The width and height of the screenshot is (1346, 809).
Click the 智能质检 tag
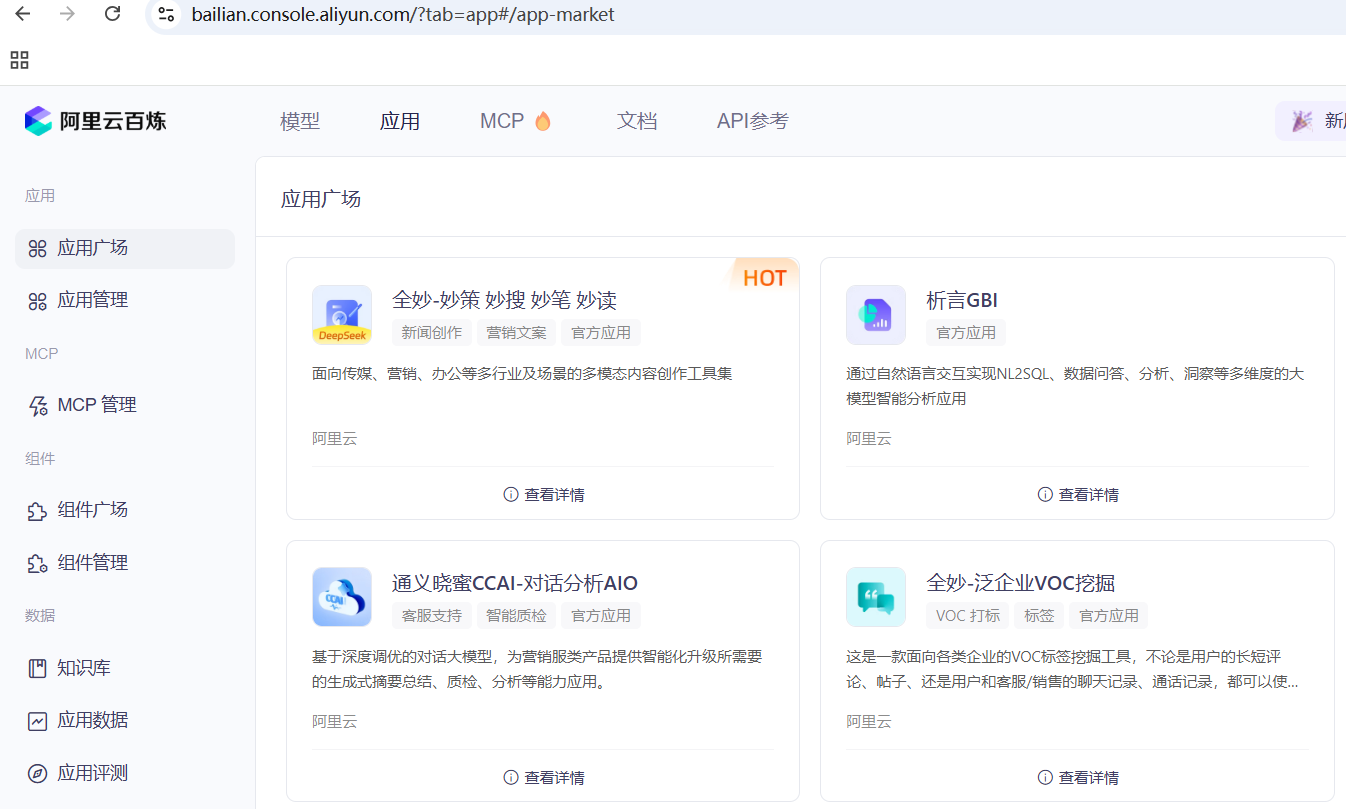[516, 615]
